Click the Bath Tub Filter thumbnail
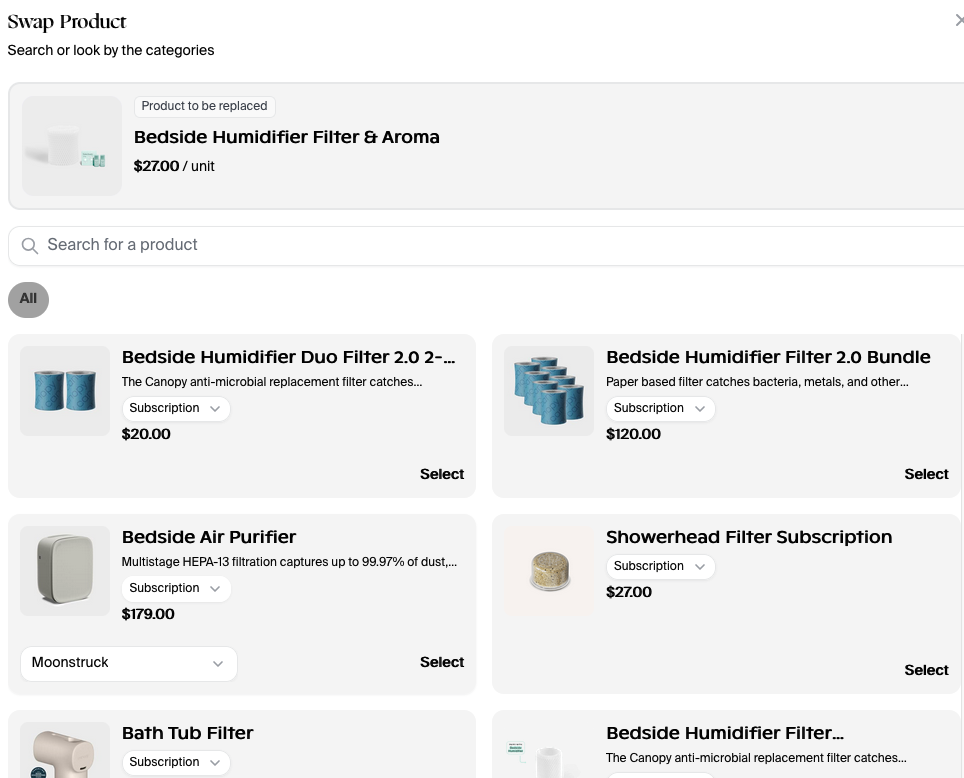Image resolution: width=964 pixels, height=778 pixels. [65, 751]
